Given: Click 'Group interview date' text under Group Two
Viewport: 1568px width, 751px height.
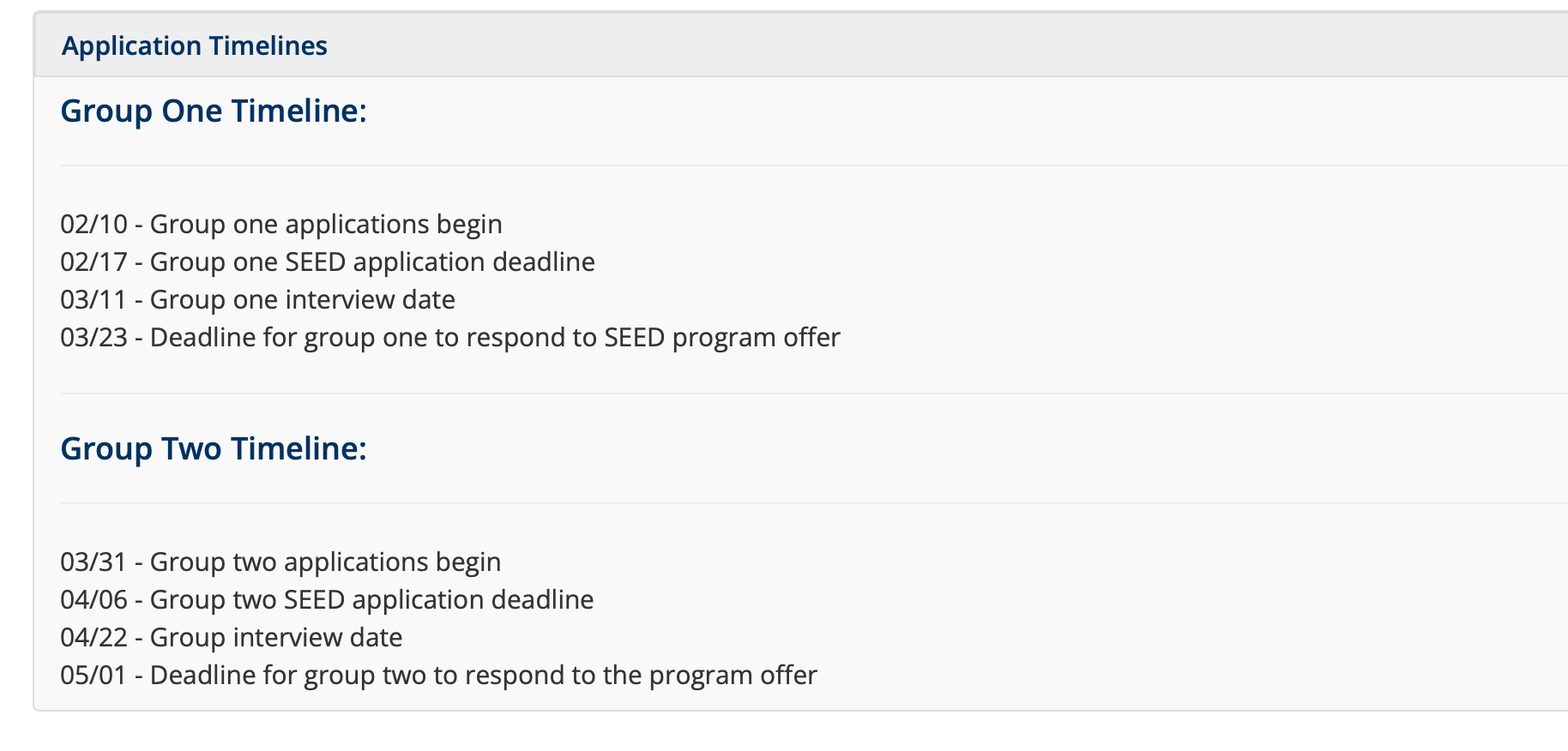Looking at the screenshot, I should [276, 638].
